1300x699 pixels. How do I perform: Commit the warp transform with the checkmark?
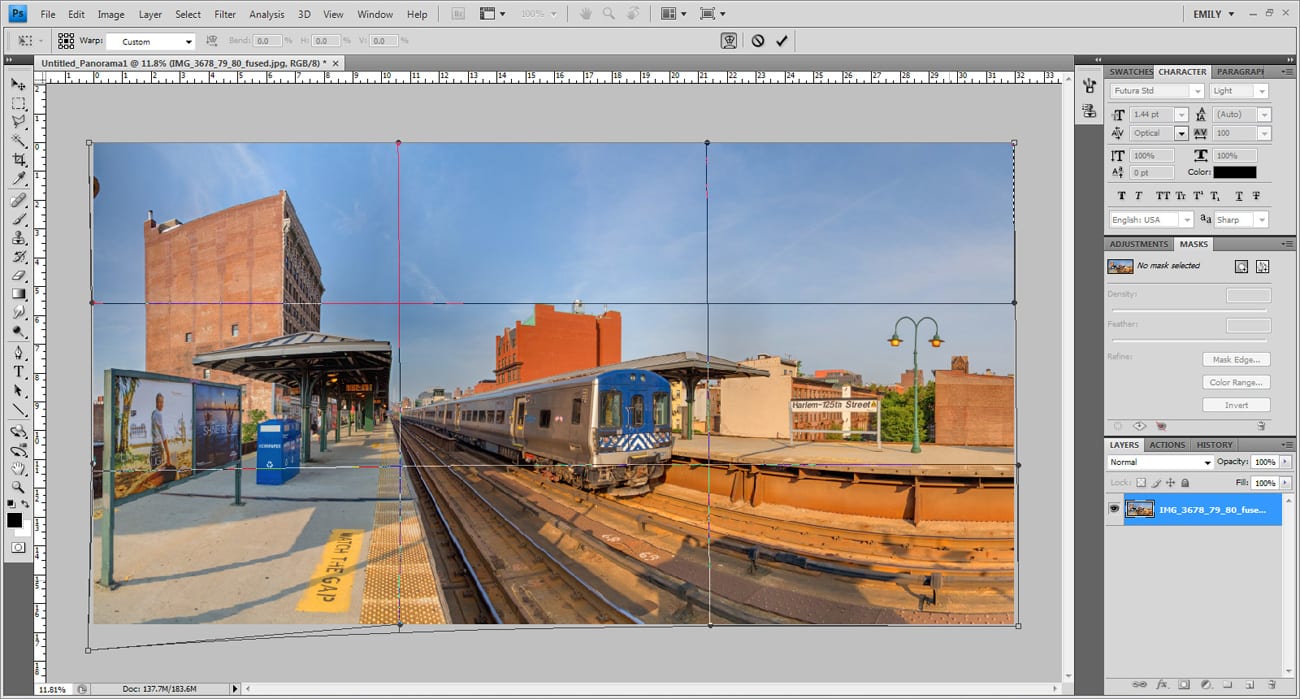[x=782, y=41]
